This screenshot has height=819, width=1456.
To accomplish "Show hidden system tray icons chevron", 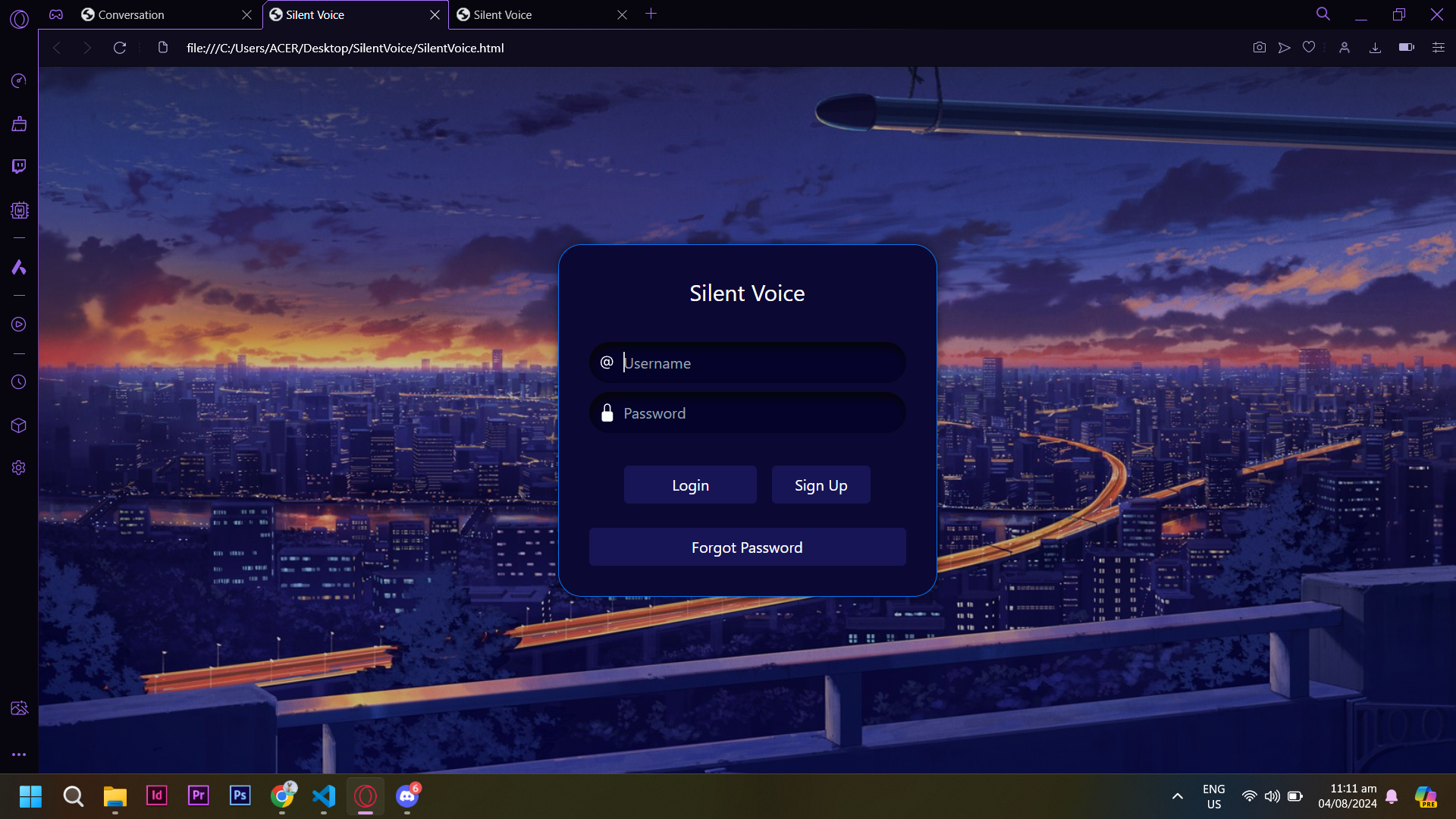I will point(1177,796).
